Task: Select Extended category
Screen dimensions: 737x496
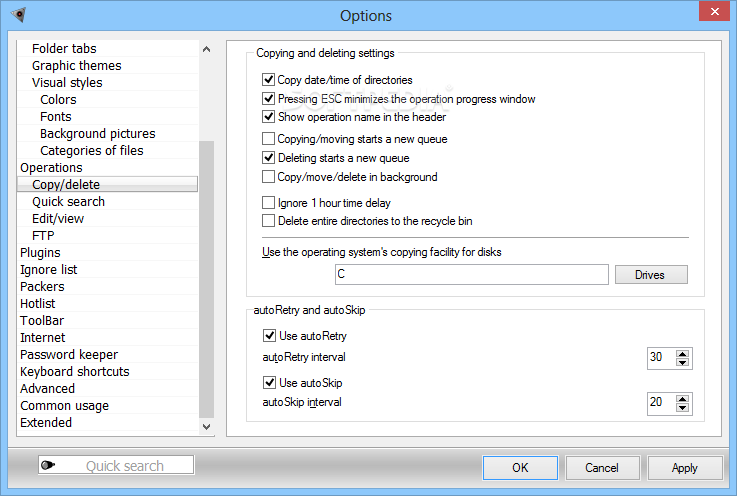Action: [x=46, y=422]
